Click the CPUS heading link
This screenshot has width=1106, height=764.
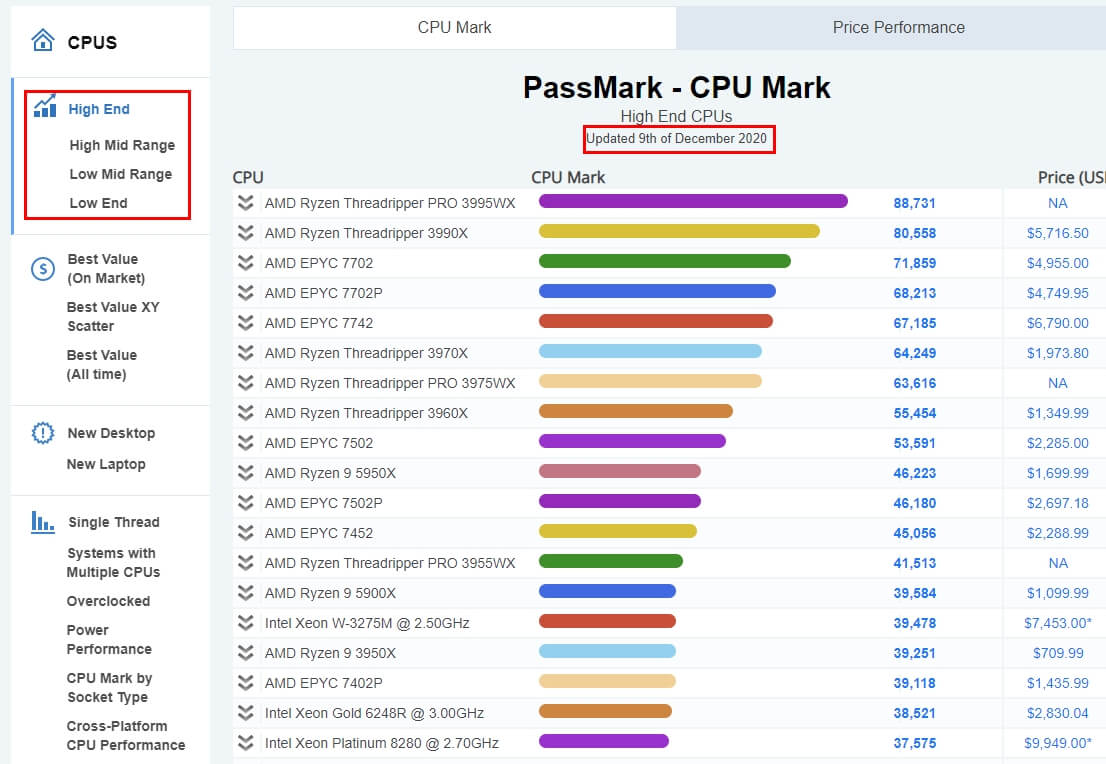pos(92,42)
